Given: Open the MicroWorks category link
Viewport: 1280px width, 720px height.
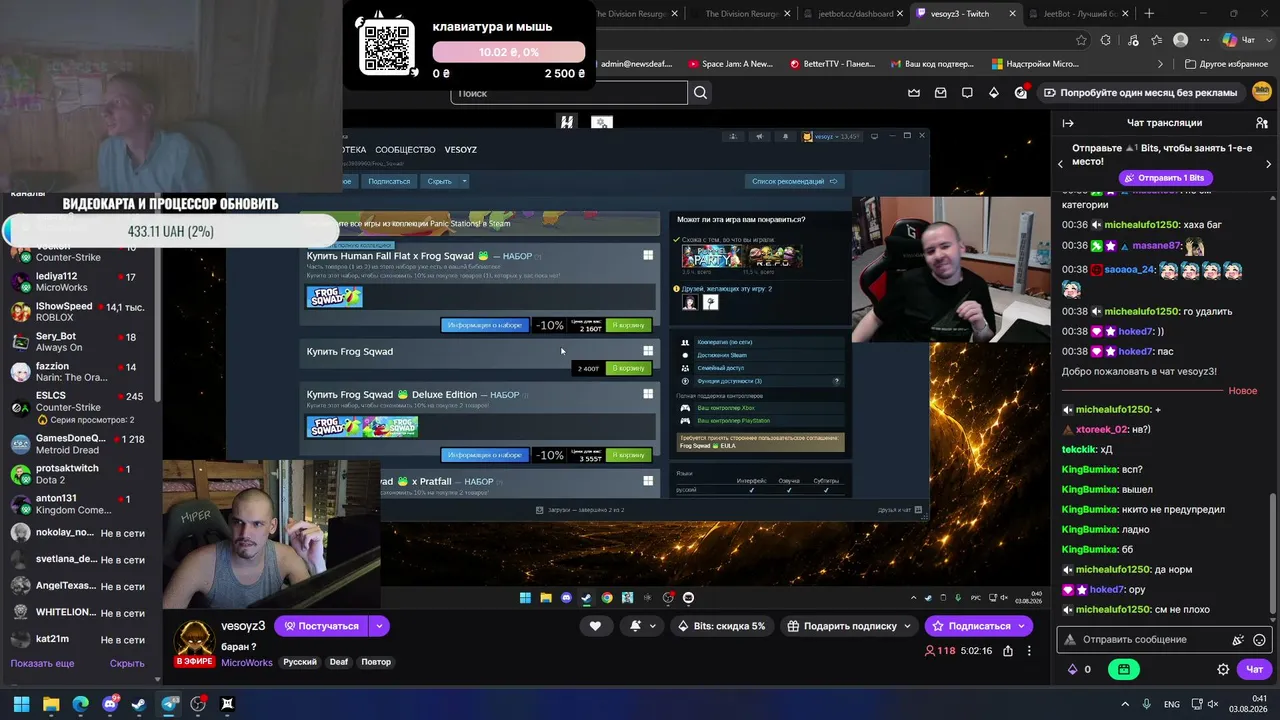Looking at the screenshot, I should pos(247,662).
